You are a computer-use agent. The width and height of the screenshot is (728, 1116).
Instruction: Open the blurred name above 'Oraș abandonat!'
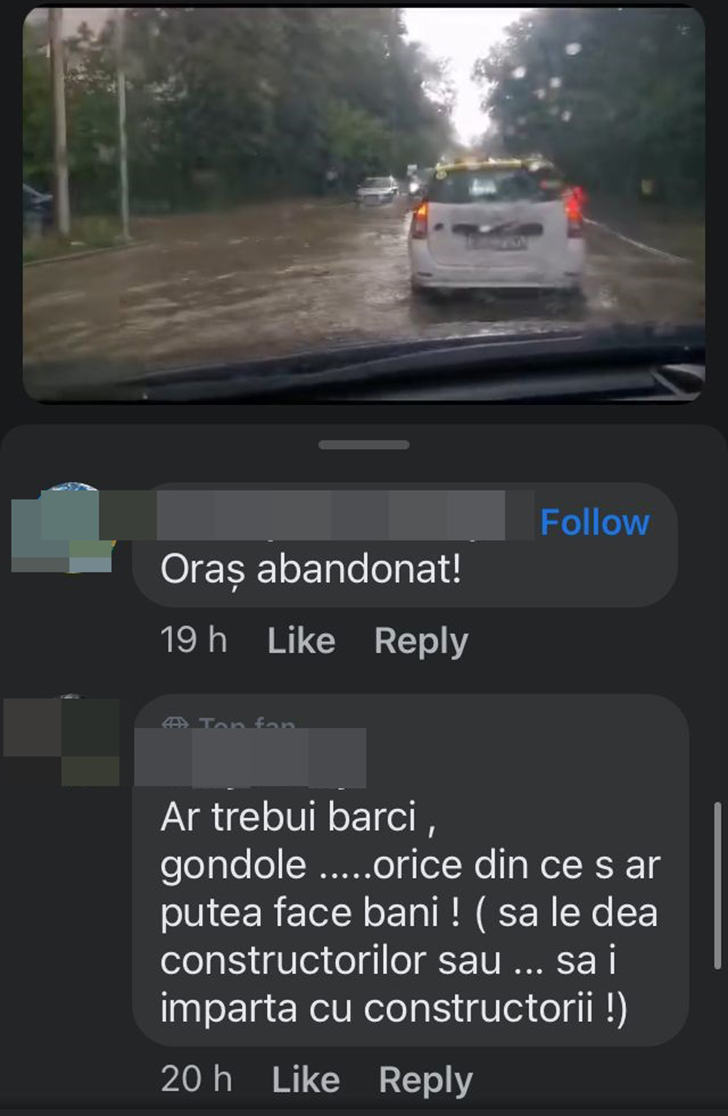coord(331,515)
